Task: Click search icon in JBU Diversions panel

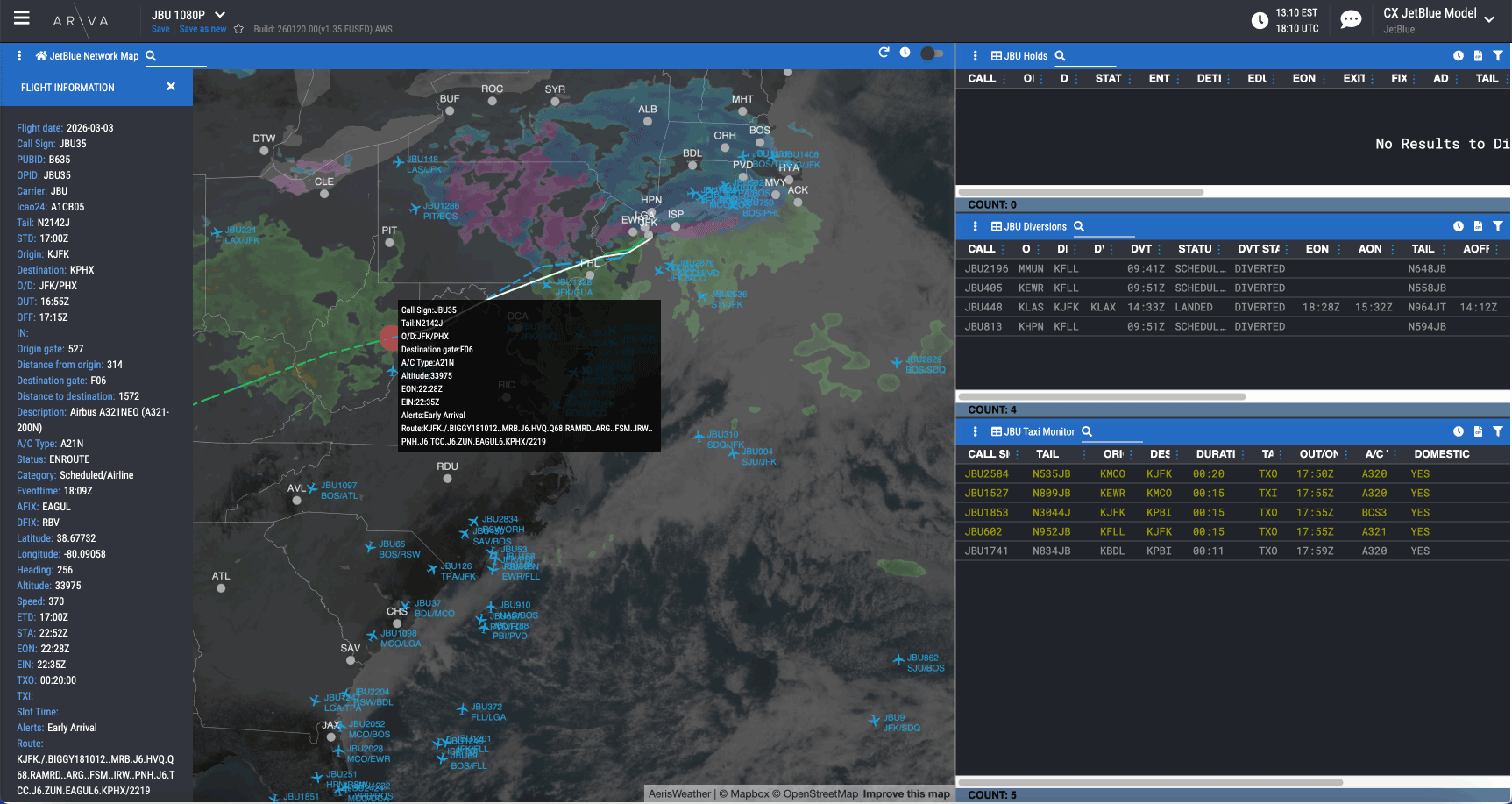Action: tap(1079, 226)
